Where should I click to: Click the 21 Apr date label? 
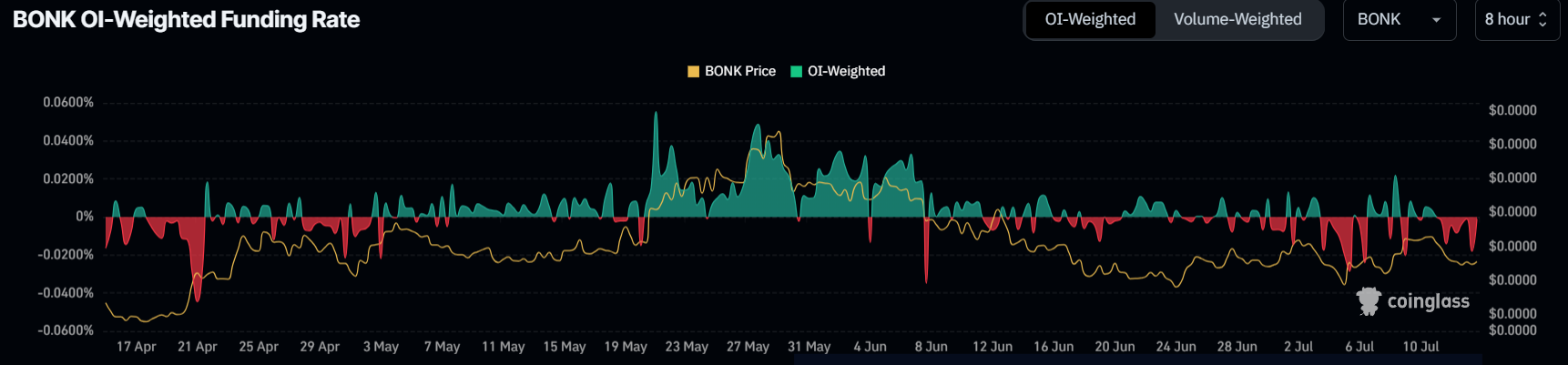(198, 347)
